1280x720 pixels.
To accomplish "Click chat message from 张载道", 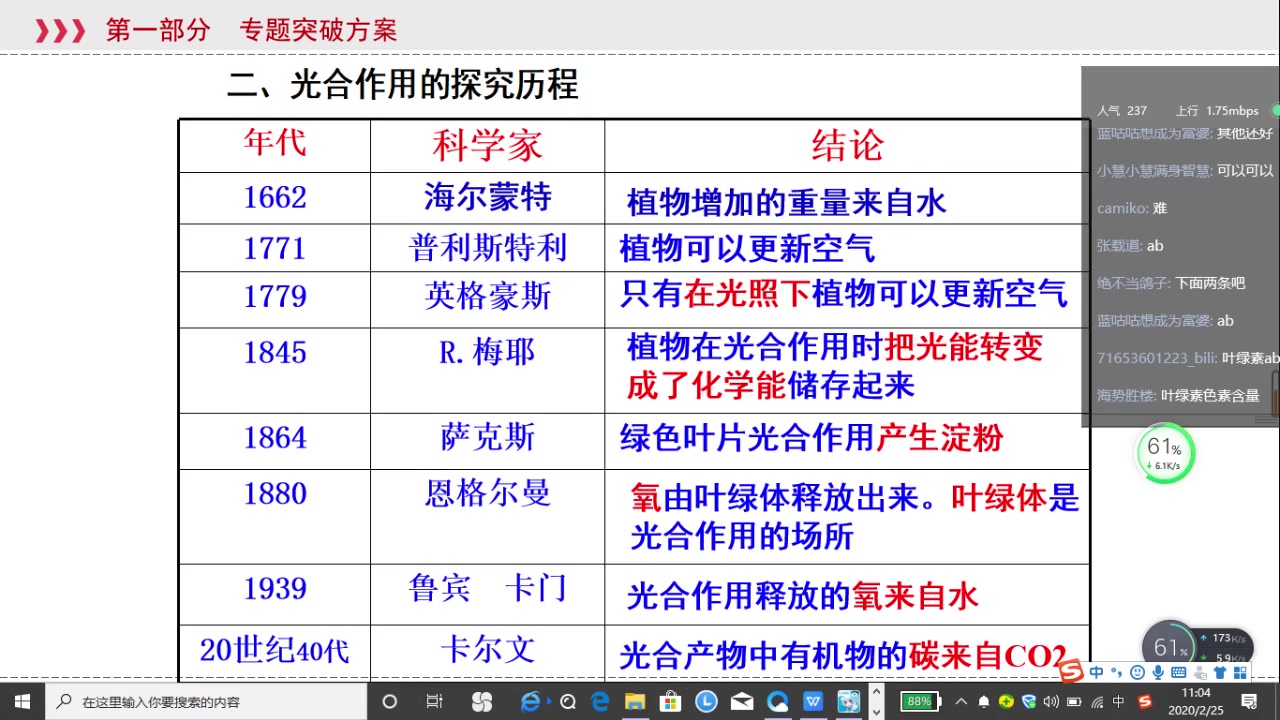I will [1130, 245].
